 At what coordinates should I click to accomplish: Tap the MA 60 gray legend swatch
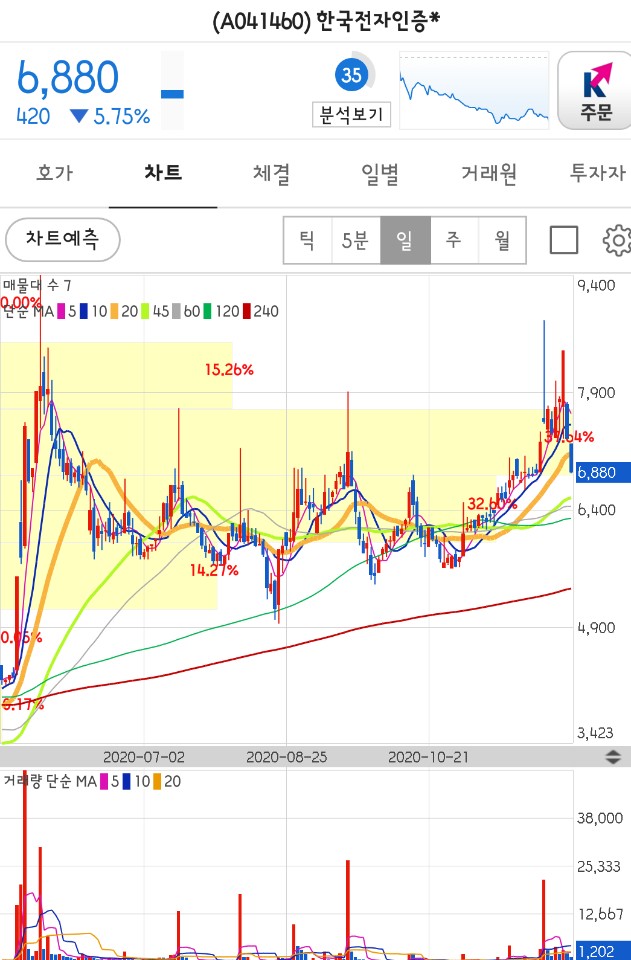176,312
